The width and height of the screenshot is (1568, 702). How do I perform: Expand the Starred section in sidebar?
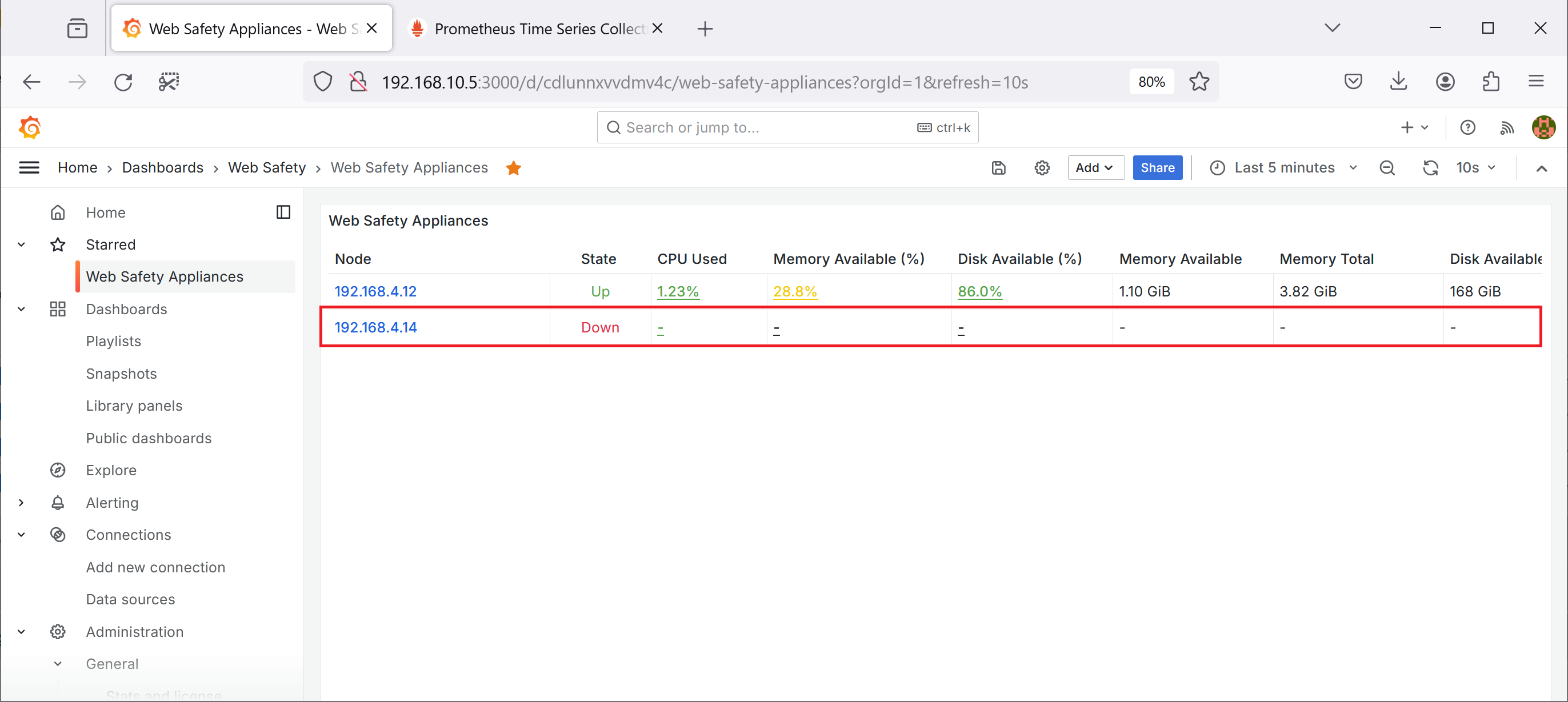click(x=21, y=244)
